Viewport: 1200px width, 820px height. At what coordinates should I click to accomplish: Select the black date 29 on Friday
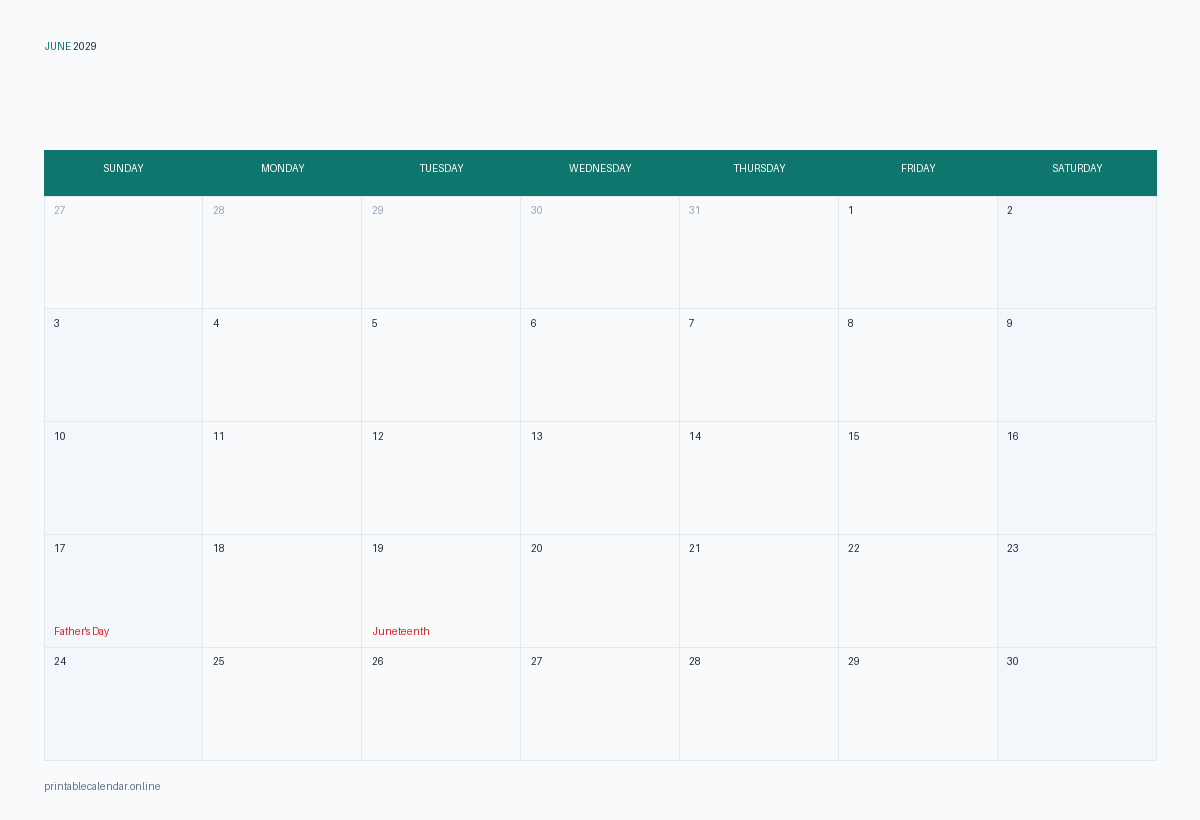tap(854, 661)
